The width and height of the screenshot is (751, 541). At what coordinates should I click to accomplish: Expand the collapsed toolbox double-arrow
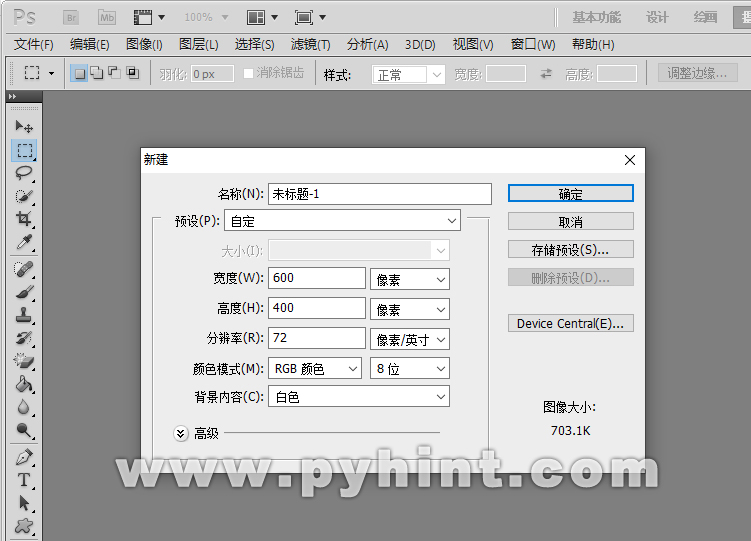point(12,96)
